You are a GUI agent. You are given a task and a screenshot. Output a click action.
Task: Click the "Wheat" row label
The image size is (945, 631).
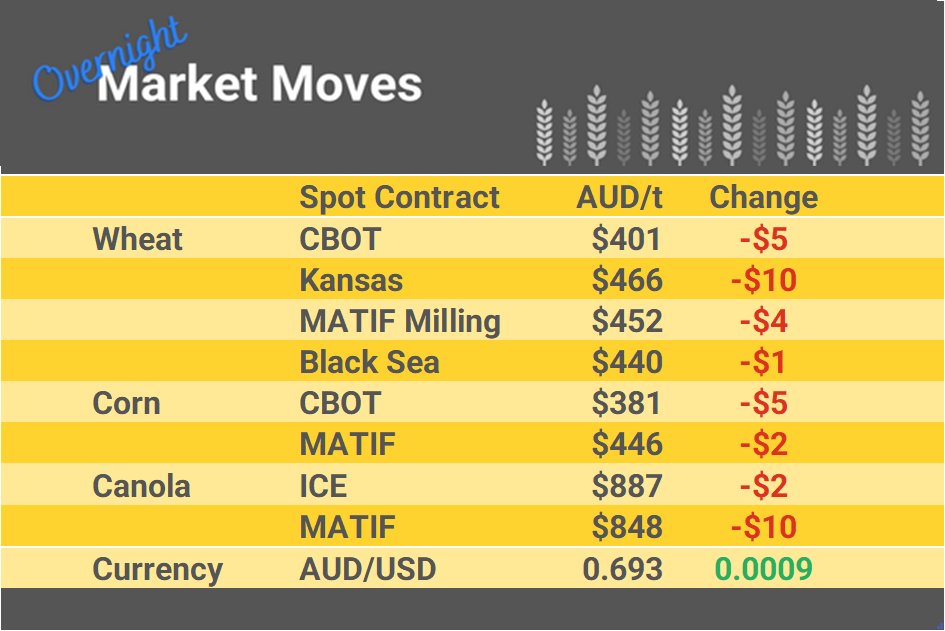138,239
